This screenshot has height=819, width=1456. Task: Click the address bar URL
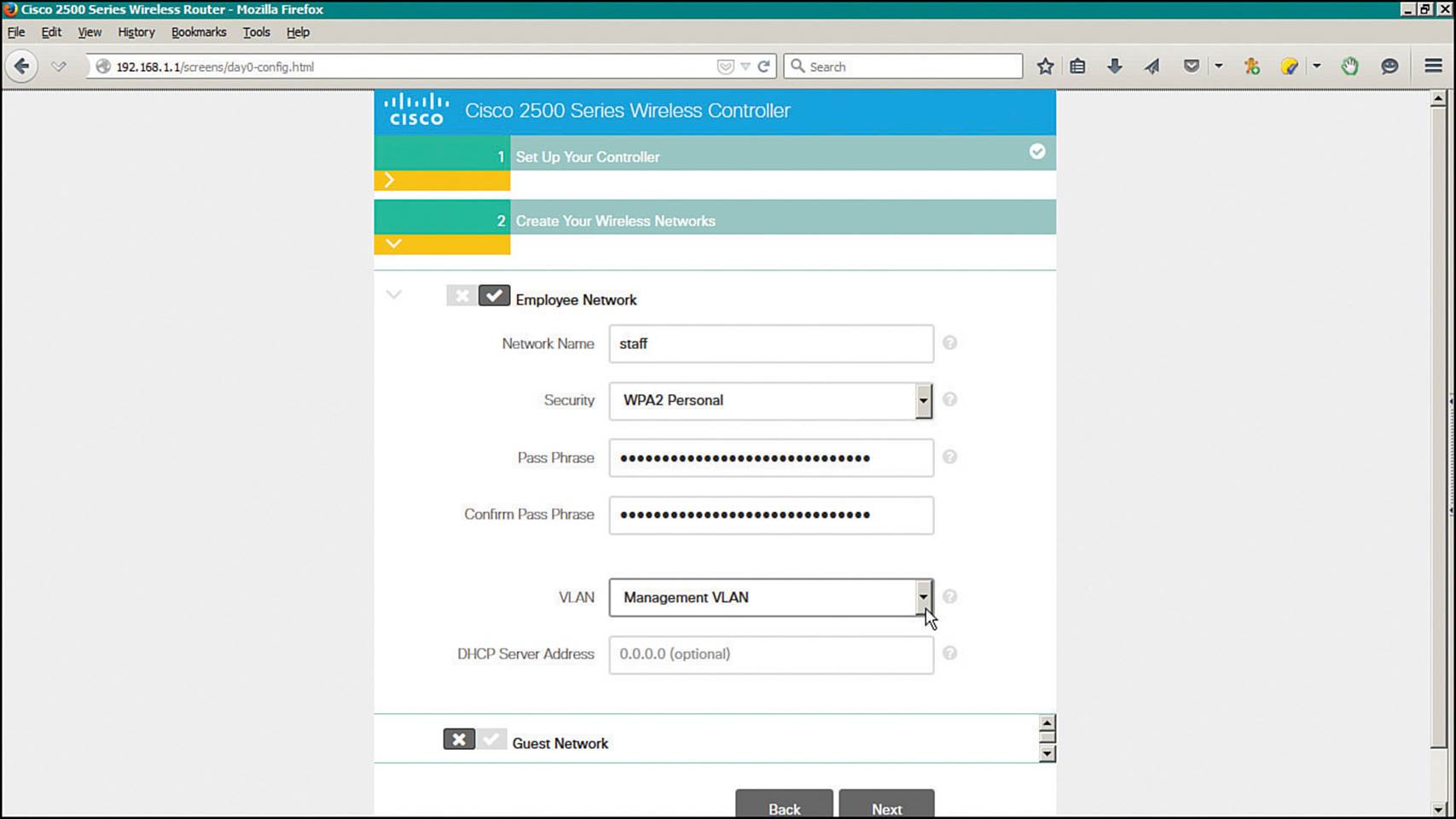215,67
